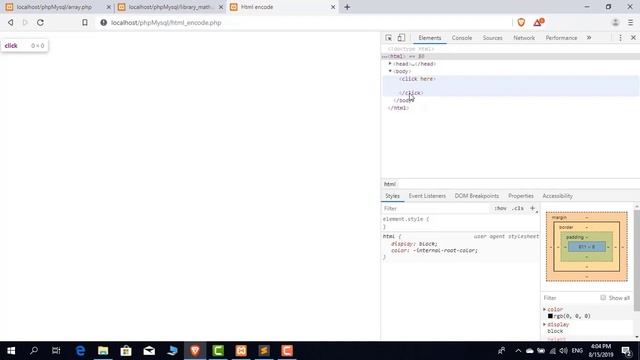This screenshot has height=360, width=640.
Task: Select the click here element line
Action: click(x=418, y=79)
